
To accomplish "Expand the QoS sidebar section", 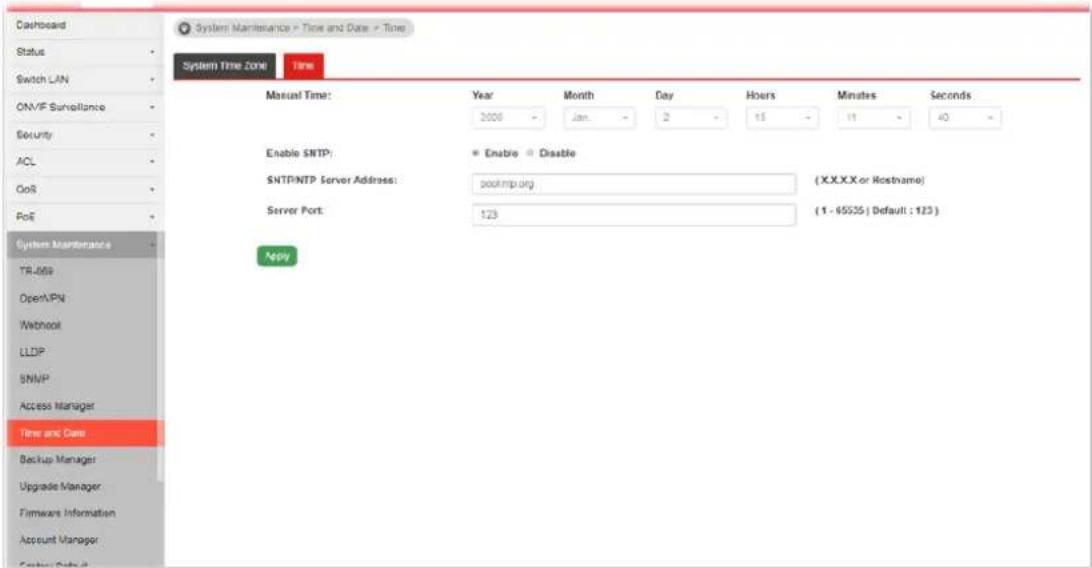I will coord(85,189).
